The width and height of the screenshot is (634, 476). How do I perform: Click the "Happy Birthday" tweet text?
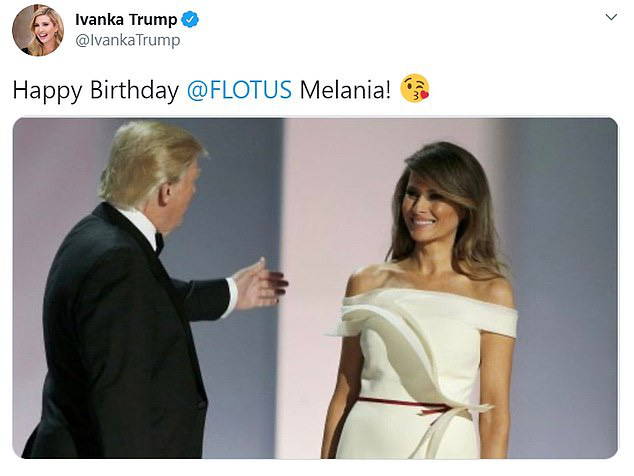pos(96,90)
